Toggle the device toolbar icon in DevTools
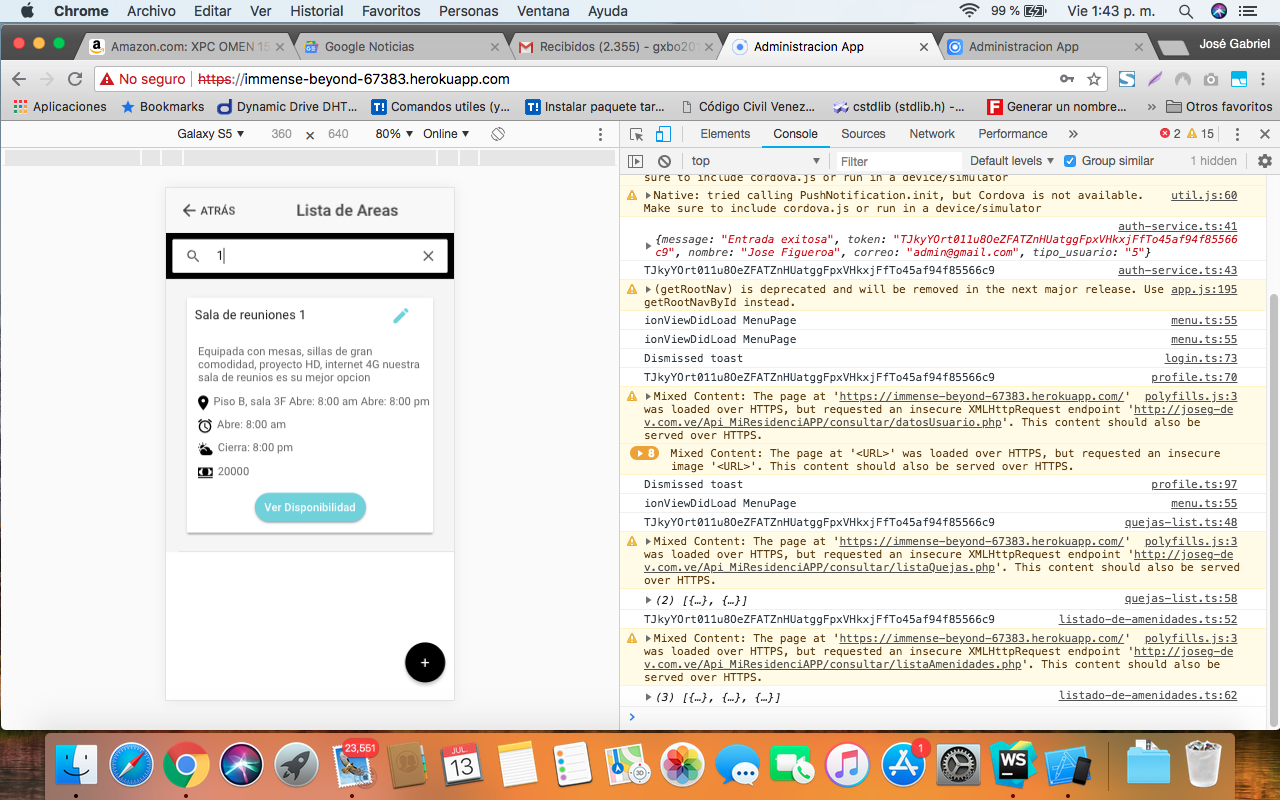The height and width of the screenshot is (800, 1280). [x=663, y=134]
